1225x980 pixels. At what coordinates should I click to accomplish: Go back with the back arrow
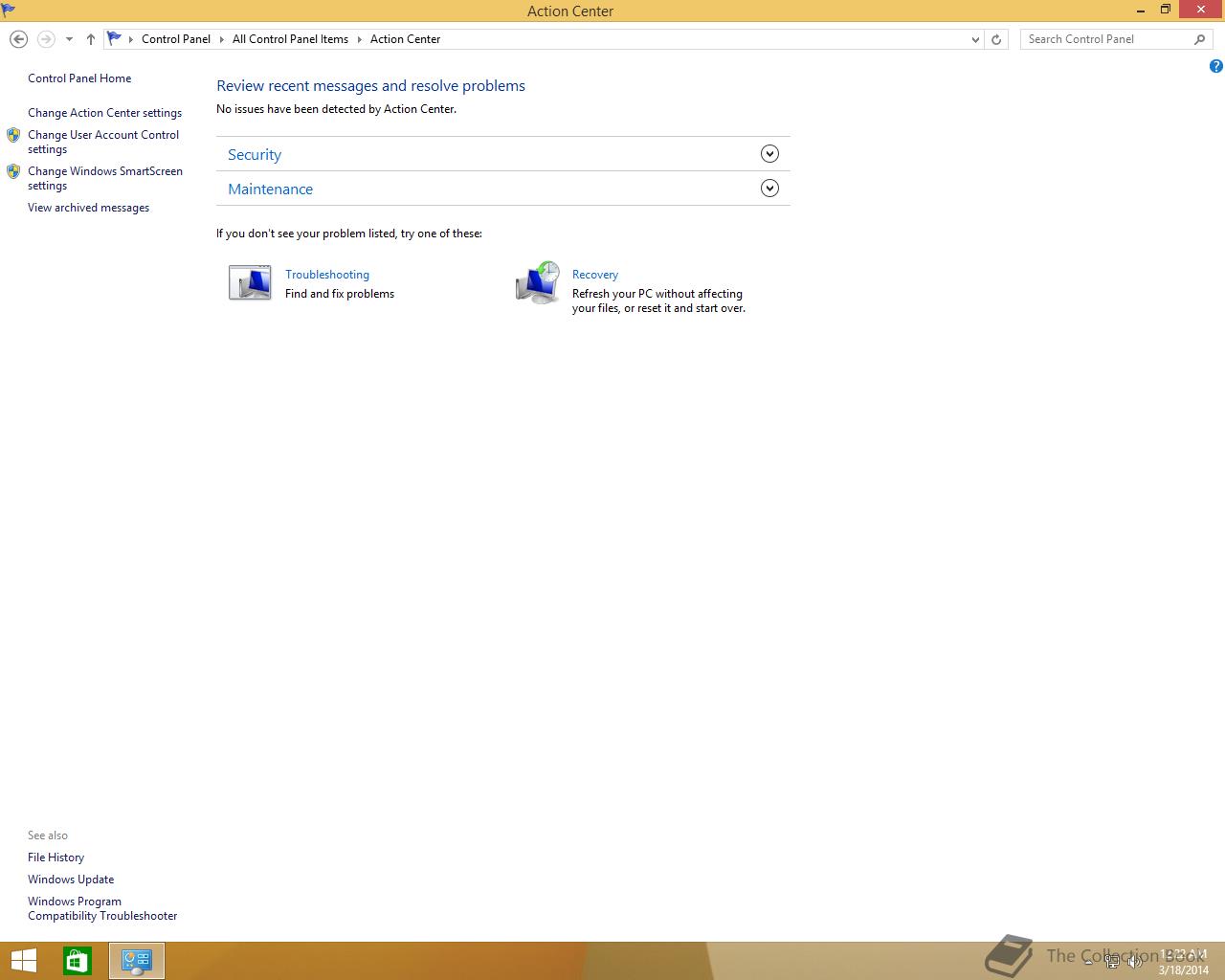point(18,39)
